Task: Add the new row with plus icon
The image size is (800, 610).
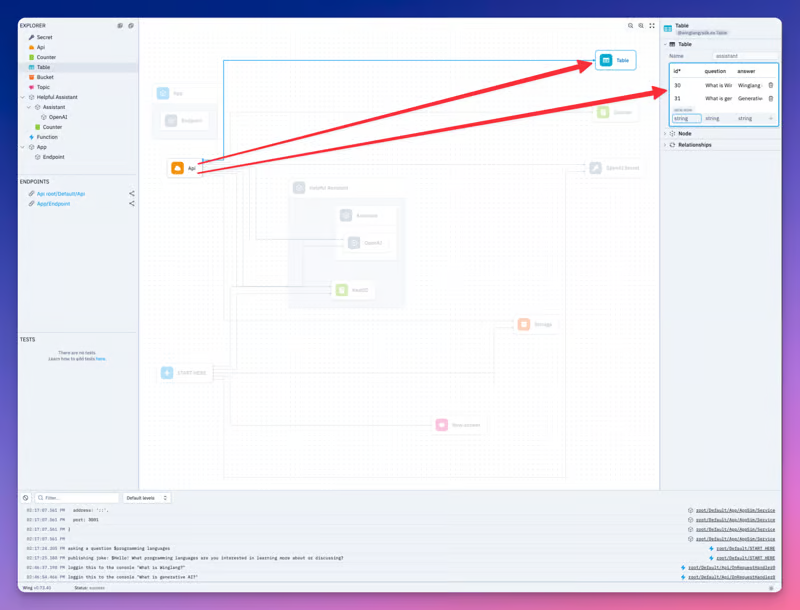Action: click(x=770, y=118)
